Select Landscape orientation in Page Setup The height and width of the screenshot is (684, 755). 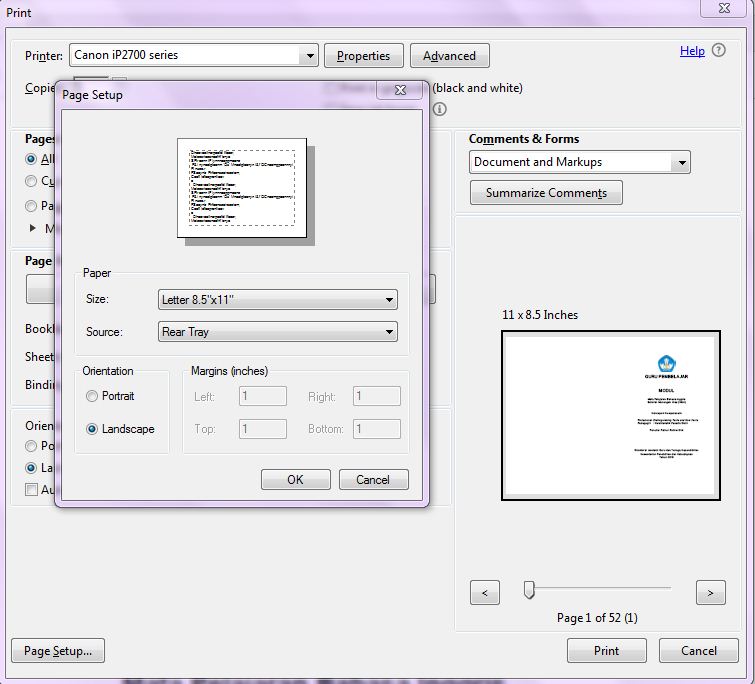click(91, 429)
